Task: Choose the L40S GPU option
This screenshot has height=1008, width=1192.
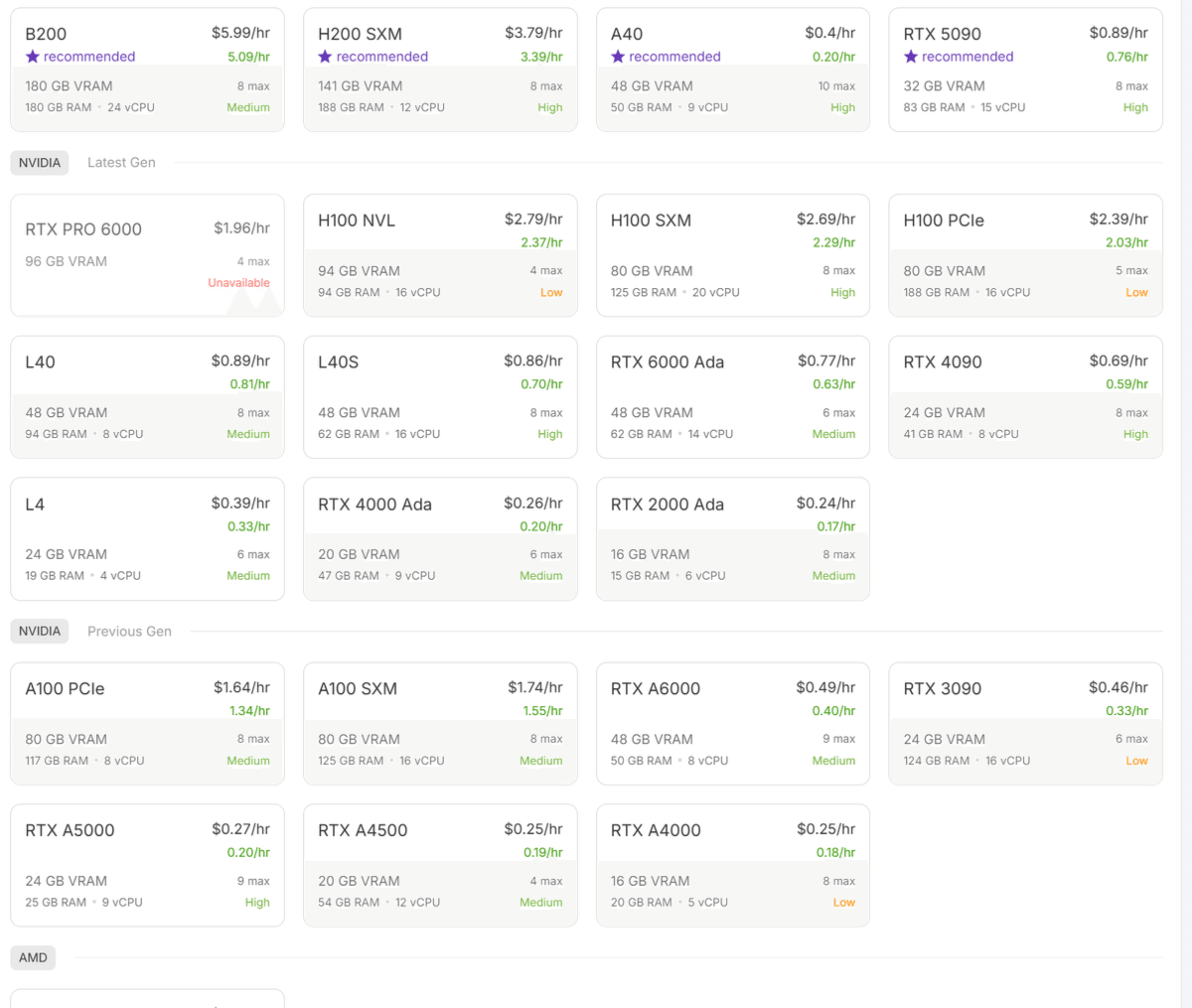Action: click(440, 397)
